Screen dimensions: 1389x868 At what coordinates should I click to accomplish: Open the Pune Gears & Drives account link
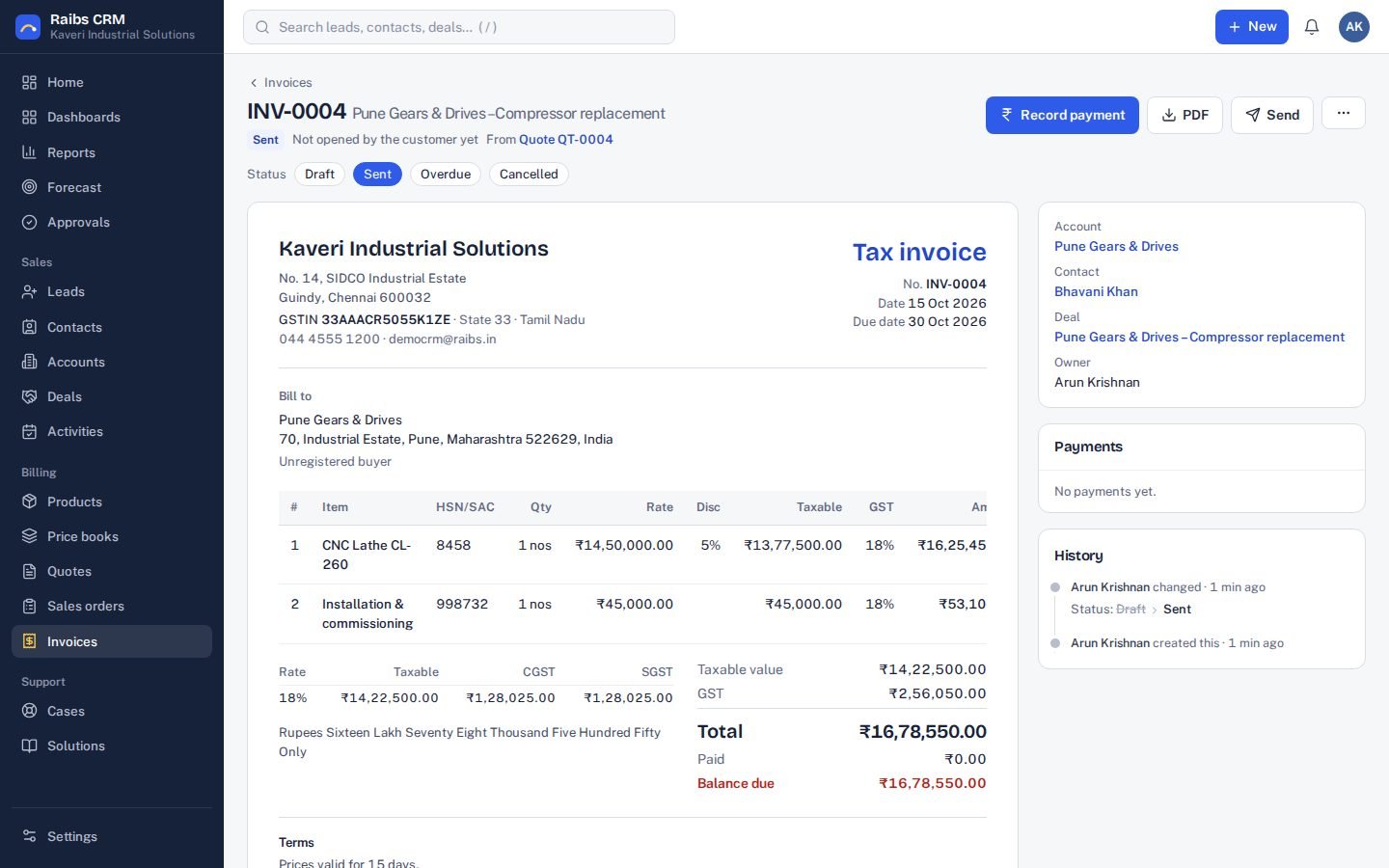[1116, 246]
